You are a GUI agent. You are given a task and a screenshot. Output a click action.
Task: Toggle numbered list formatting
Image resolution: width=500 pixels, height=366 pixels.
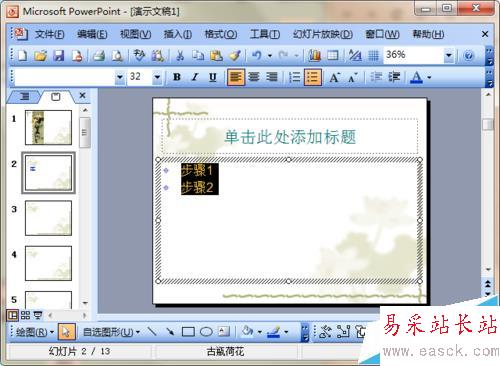(295, 77)
